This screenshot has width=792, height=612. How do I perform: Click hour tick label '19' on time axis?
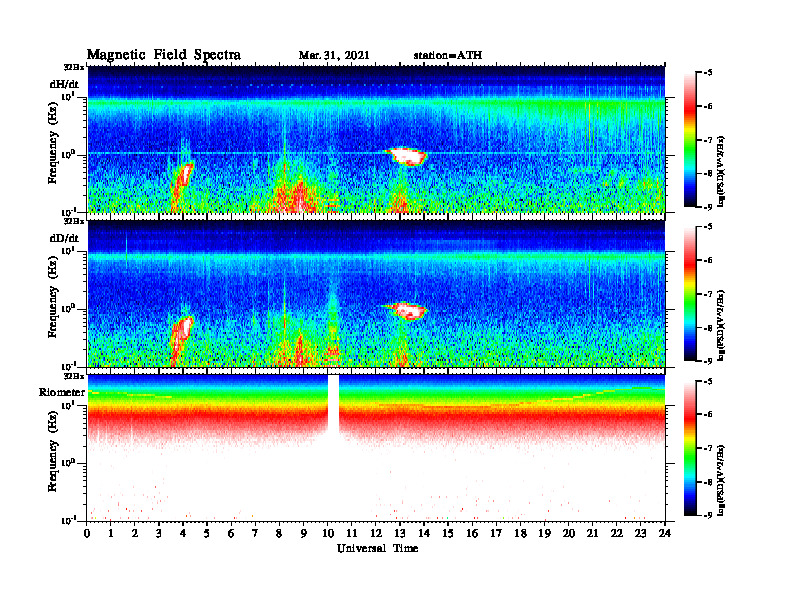[x=544, y=533]
